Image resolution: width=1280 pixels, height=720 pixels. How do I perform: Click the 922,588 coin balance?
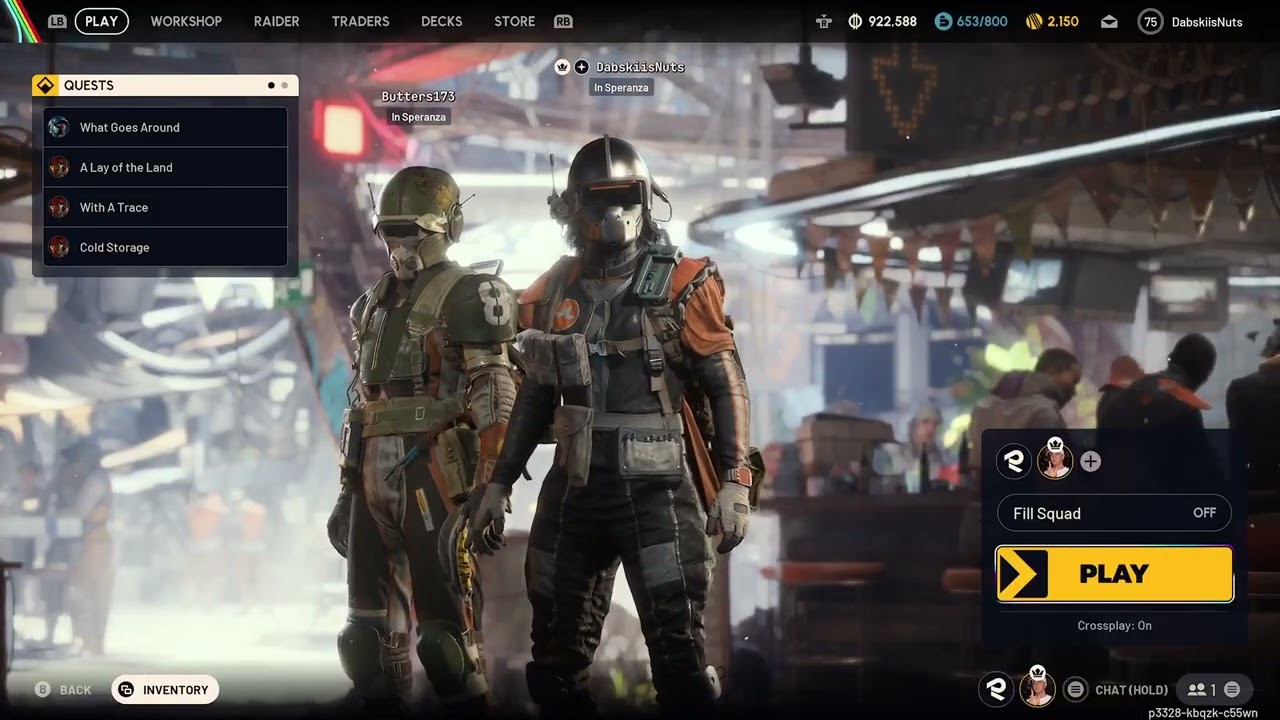click(x=892, y=21)
